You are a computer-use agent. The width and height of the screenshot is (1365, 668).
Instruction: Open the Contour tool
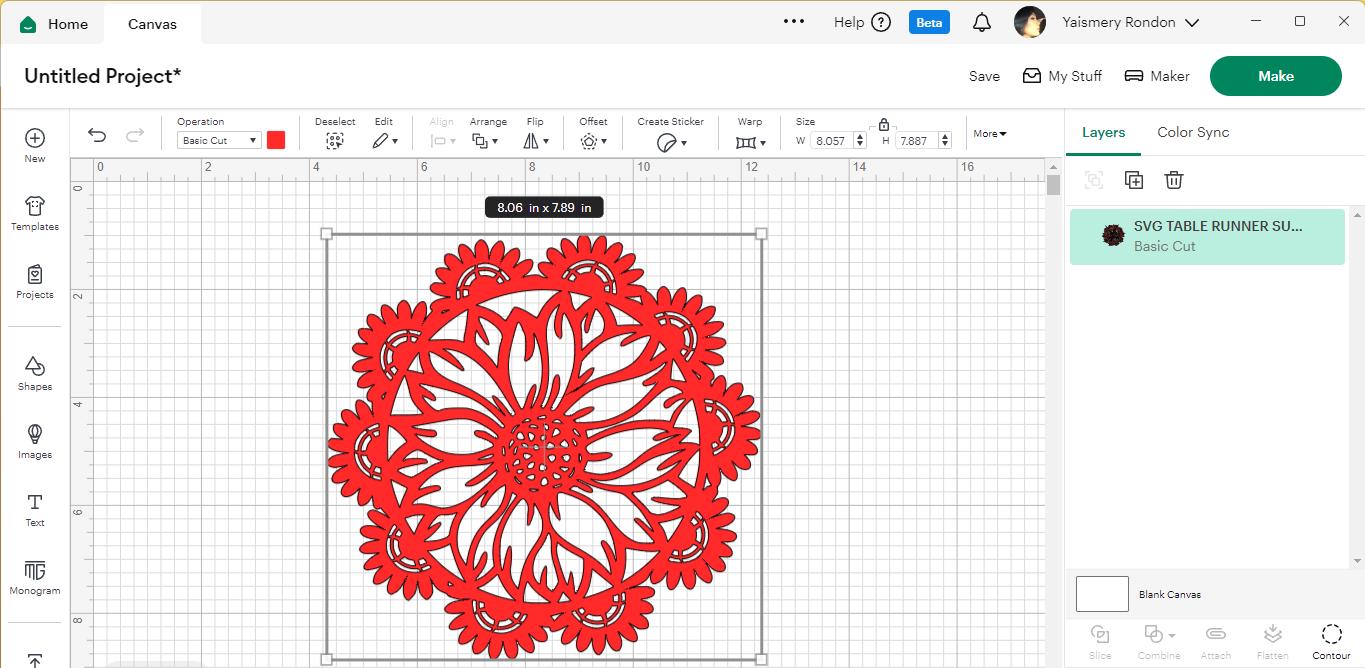pos(1331,642)
